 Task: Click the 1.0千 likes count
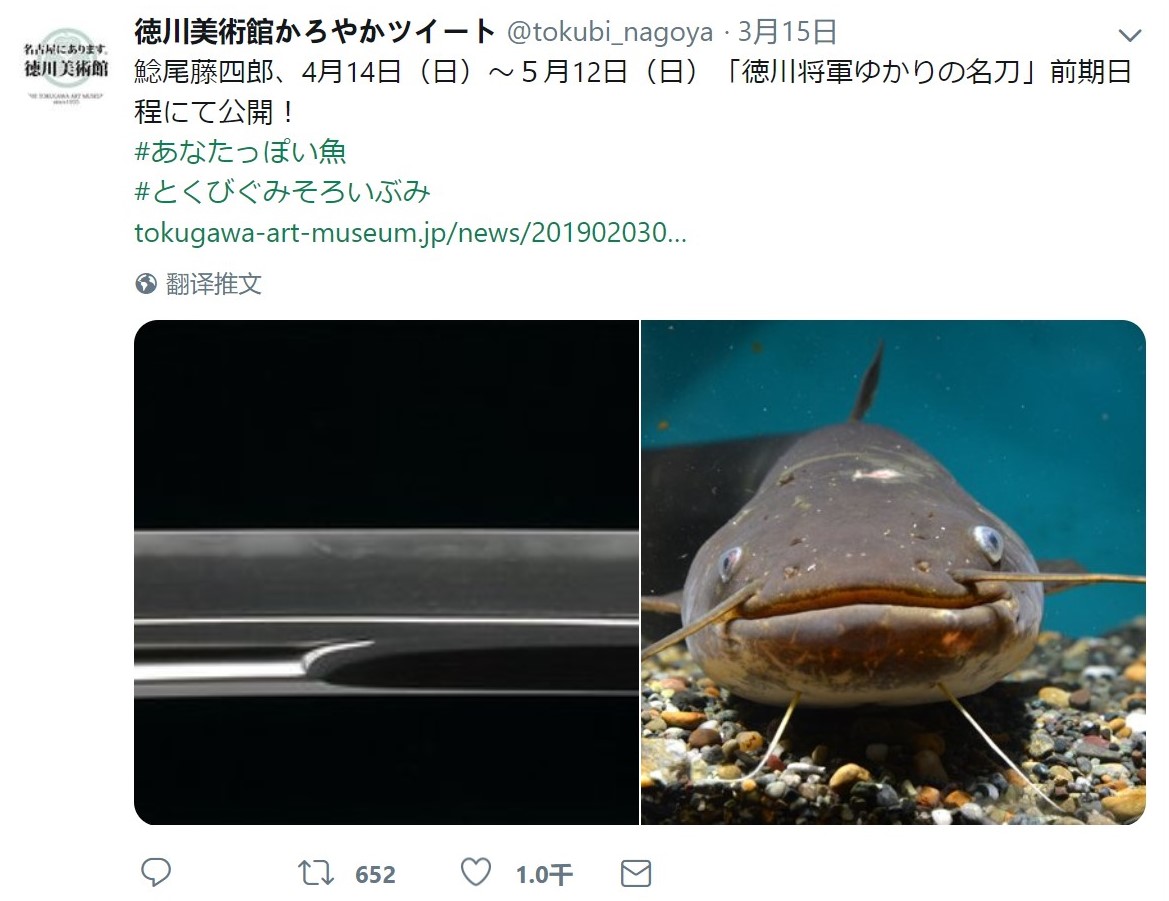coord(544,874)
